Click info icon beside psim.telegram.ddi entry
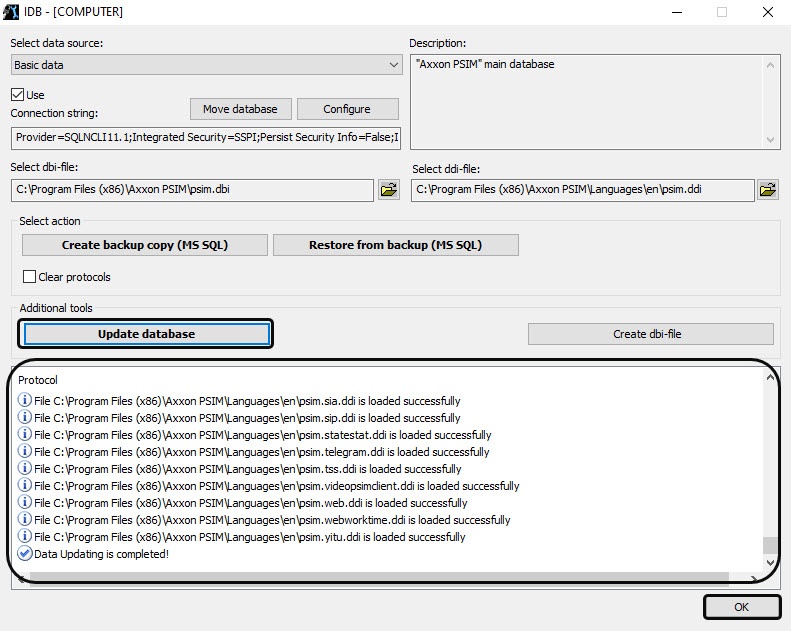The width and height of the screenshot is (791, 631). pos(24,451)
